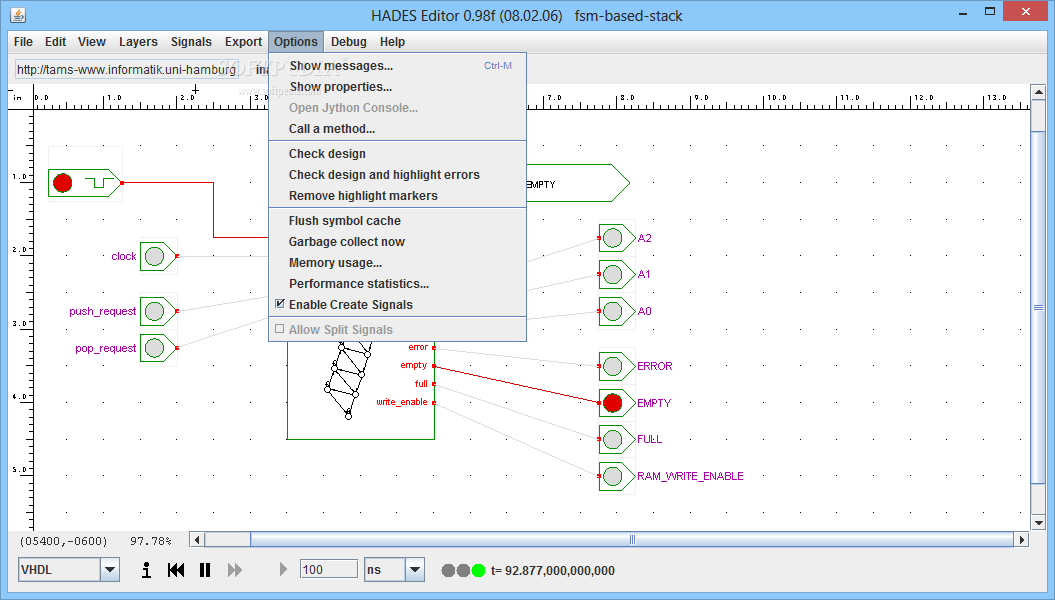Click horizontal scrollbar left arrow
Screen dimensions: 1055x600
tap(197, 539)
